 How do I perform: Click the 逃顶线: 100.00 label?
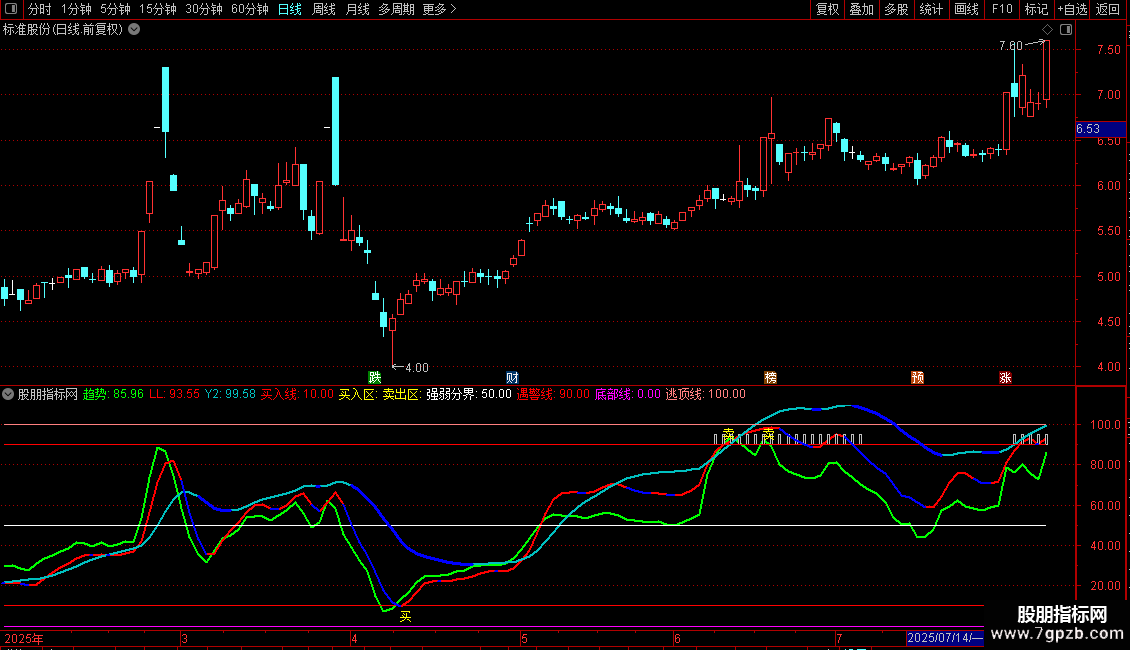coord(706,394)
